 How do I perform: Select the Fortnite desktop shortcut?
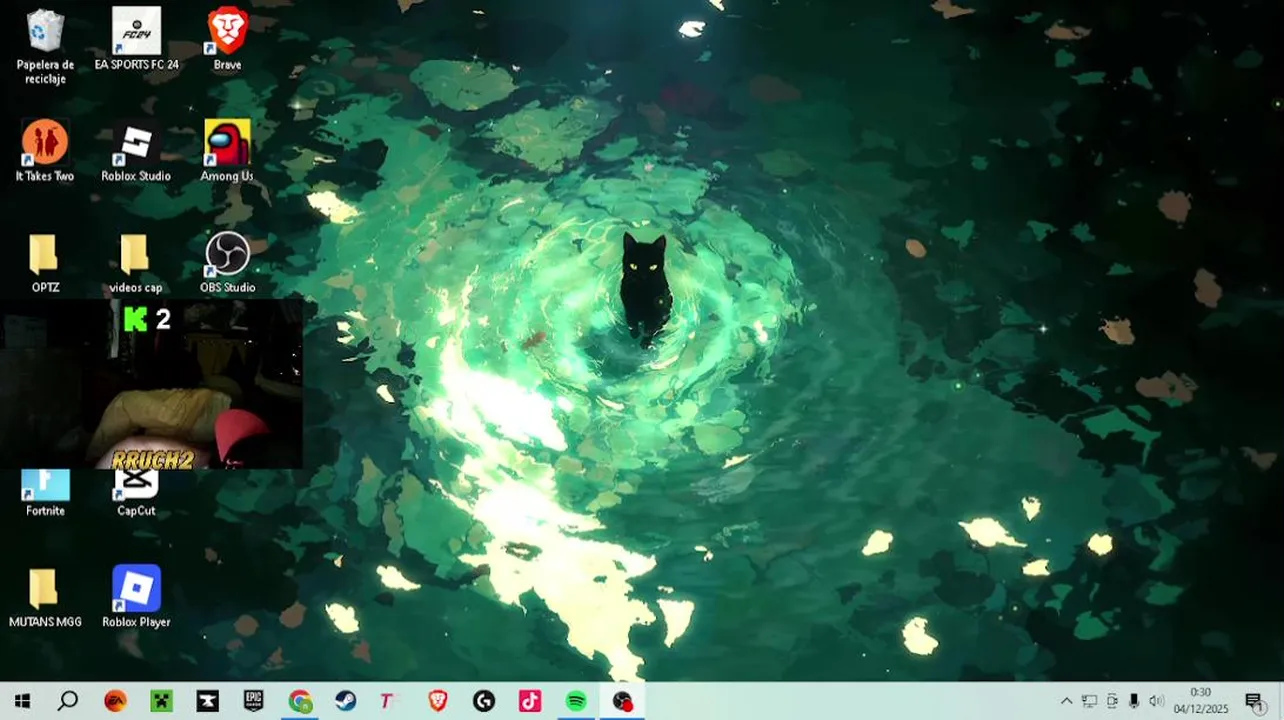(45, 493)
